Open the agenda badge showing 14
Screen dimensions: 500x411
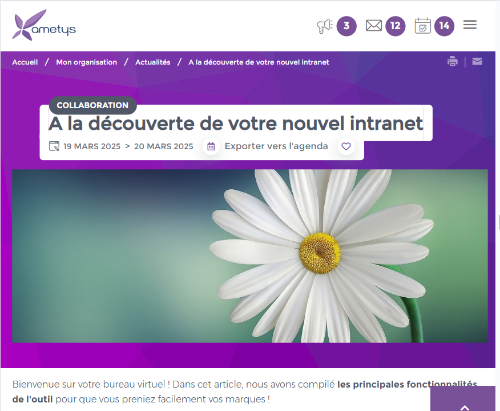coord(444,26)
